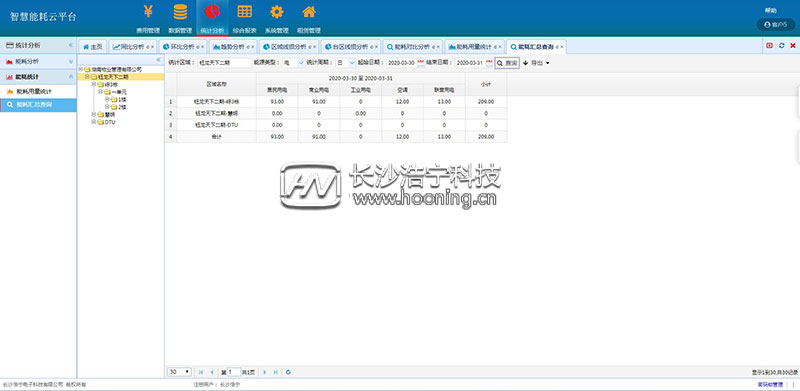
Task: Close the 环比分析 tab
Action: pyautogui.click(x=202, y=47)
